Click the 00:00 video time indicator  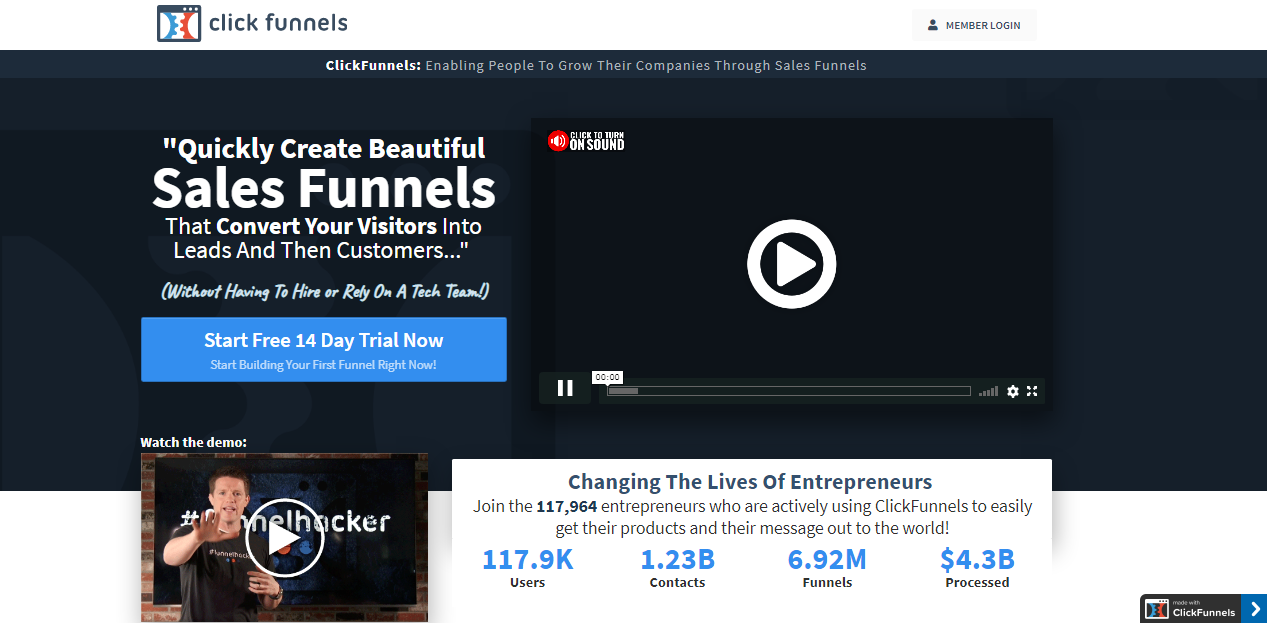point(607,377)
